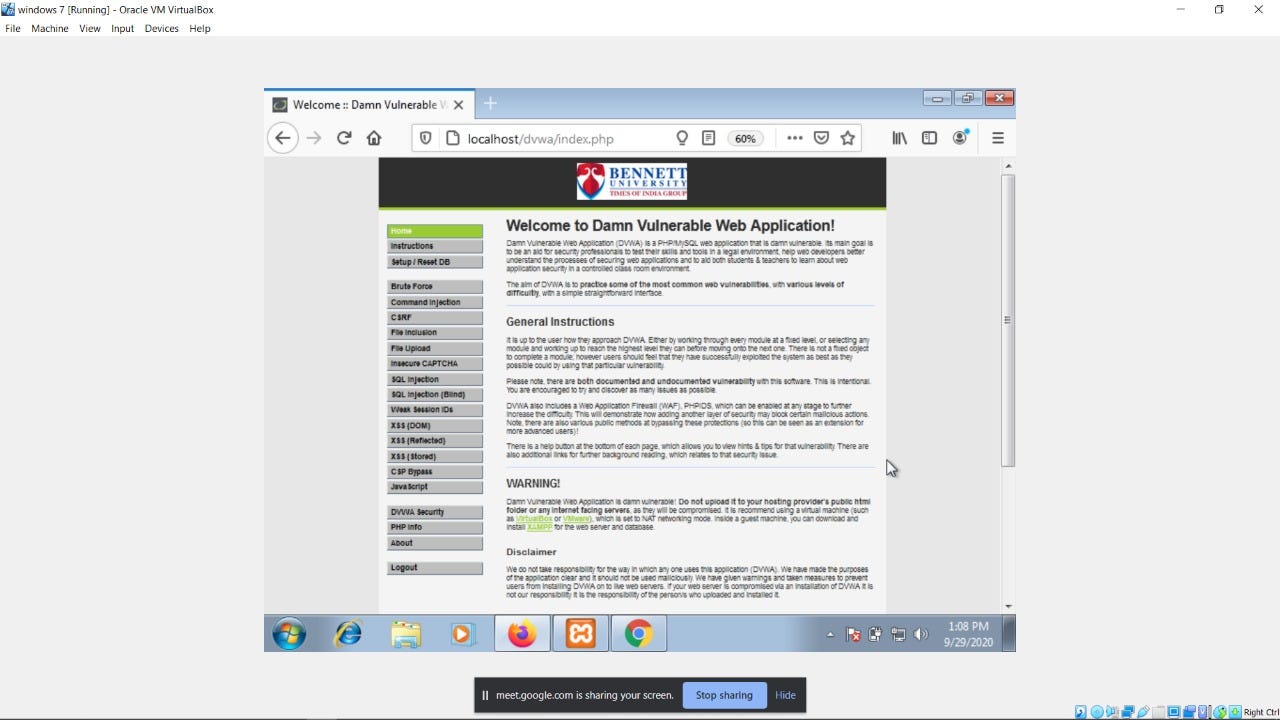Viewport: 1280px width, 720px height.
Task: Show hidden tray icons arrow
Action: coord(830,635)
